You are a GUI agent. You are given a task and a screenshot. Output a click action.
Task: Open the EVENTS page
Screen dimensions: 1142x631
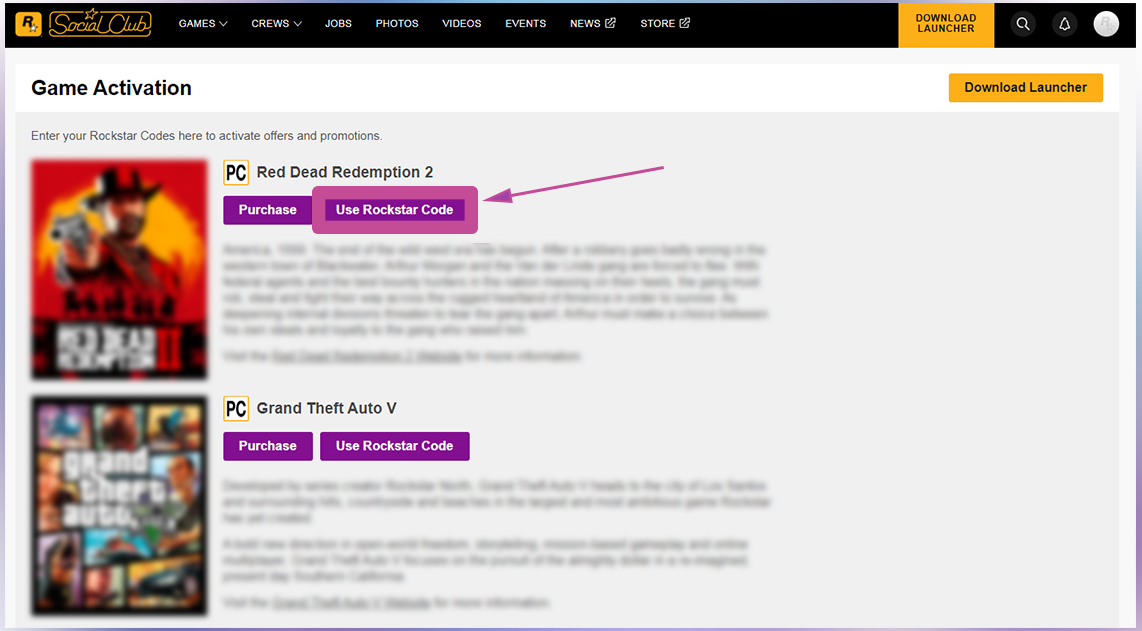coord(525,23)
